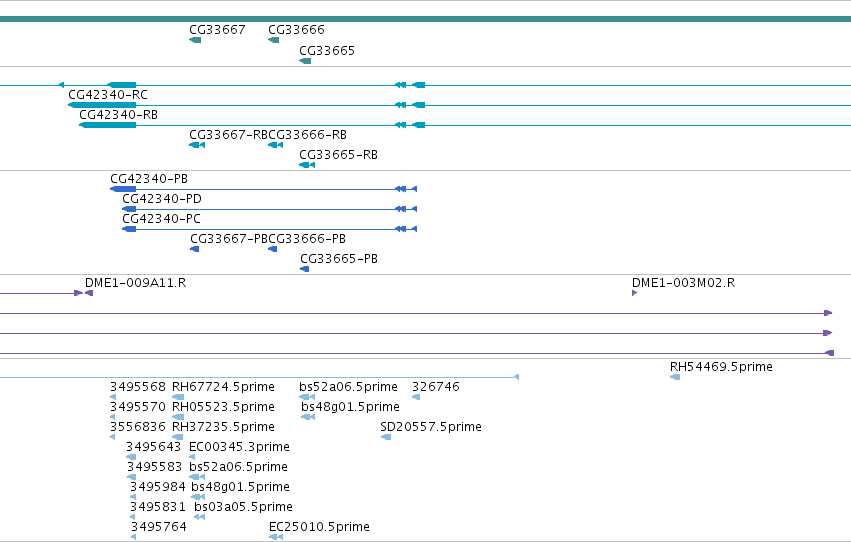Click the CG42340-PD protein feature block
Screen dimensions: 851x542
[129, 209]
